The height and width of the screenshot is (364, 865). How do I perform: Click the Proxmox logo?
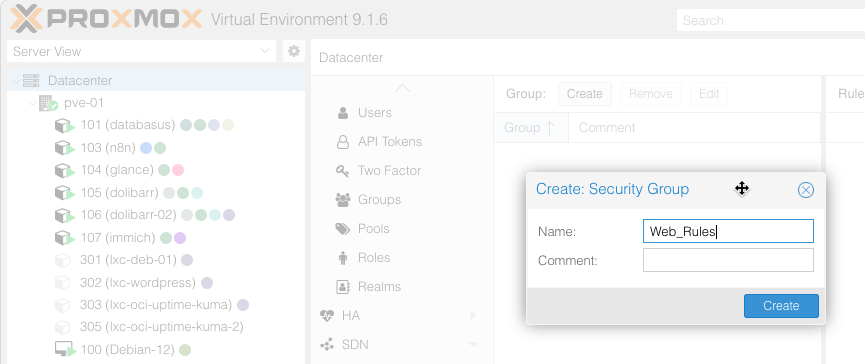click(106, 19)
